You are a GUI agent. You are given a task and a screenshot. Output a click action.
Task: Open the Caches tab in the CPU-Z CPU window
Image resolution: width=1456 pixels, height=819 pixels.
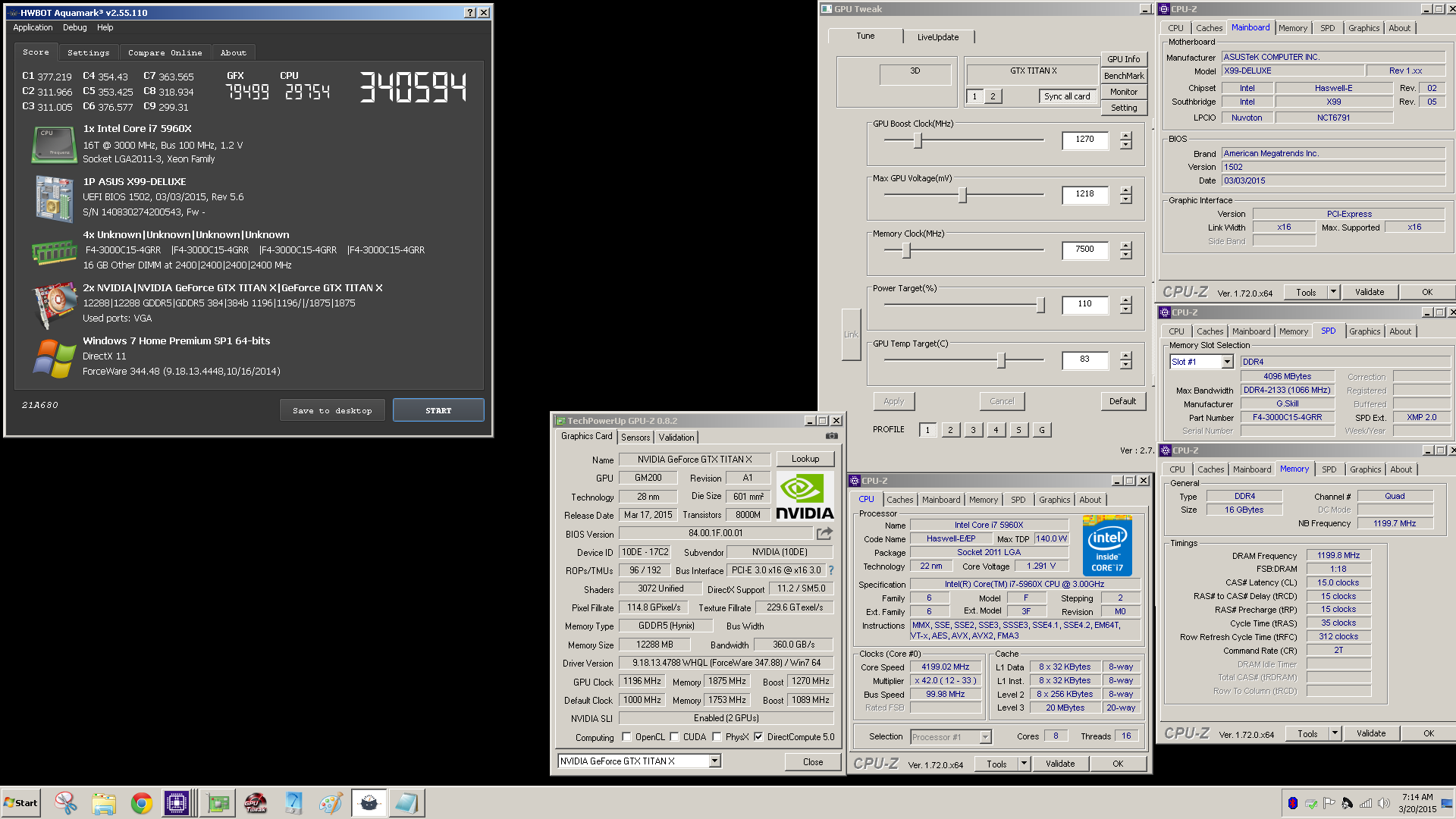click(899, 499)
